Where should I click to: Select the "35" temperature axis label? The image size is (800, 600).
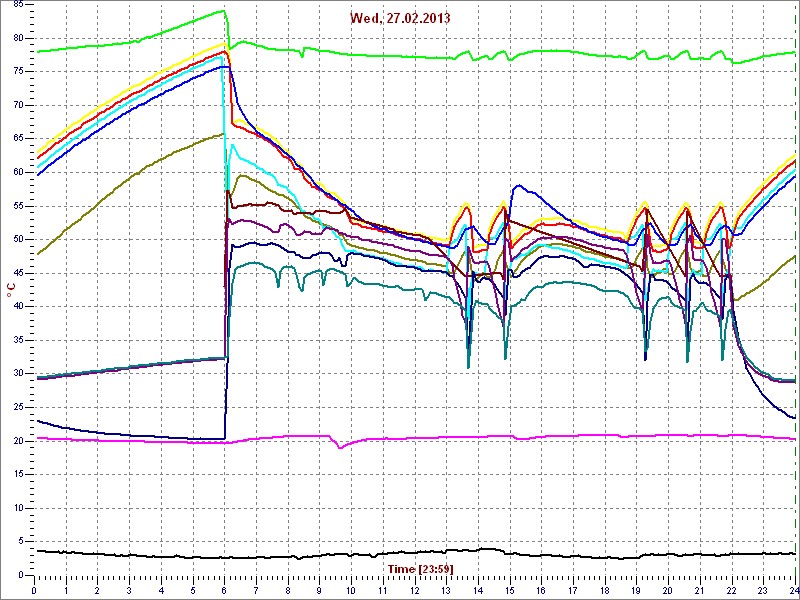[18, 340]
